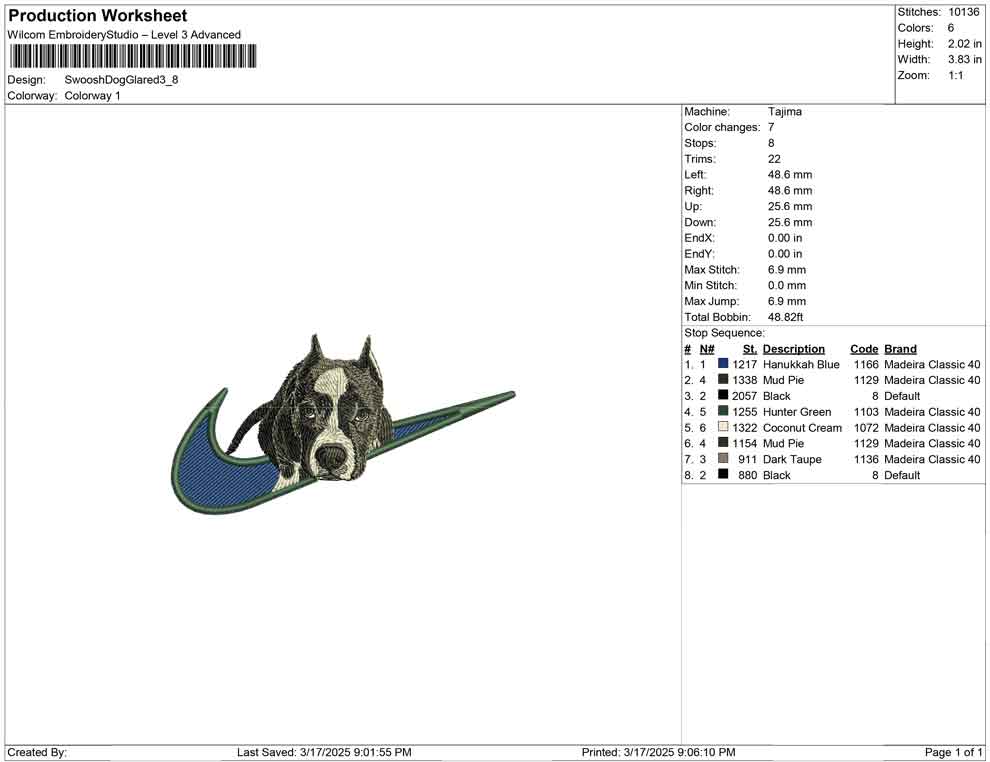The width and height of the screenshot is (990, 762).
Task: Click the EndX value 0.00 in
Action: pyautogui.click(x=785, y=238)
